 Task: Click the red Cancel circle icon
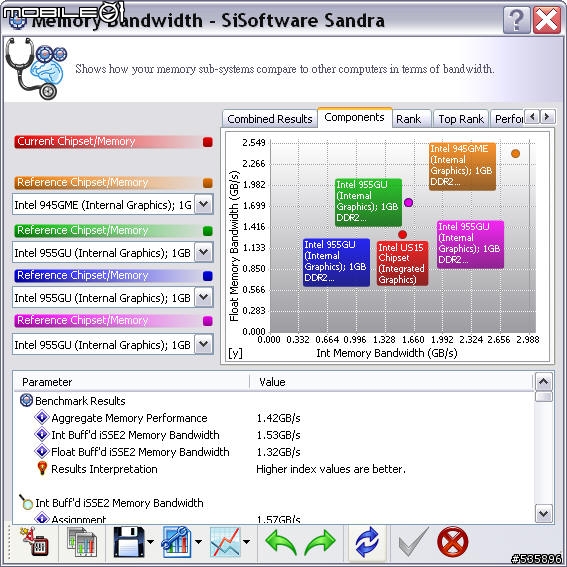(452, 541)
